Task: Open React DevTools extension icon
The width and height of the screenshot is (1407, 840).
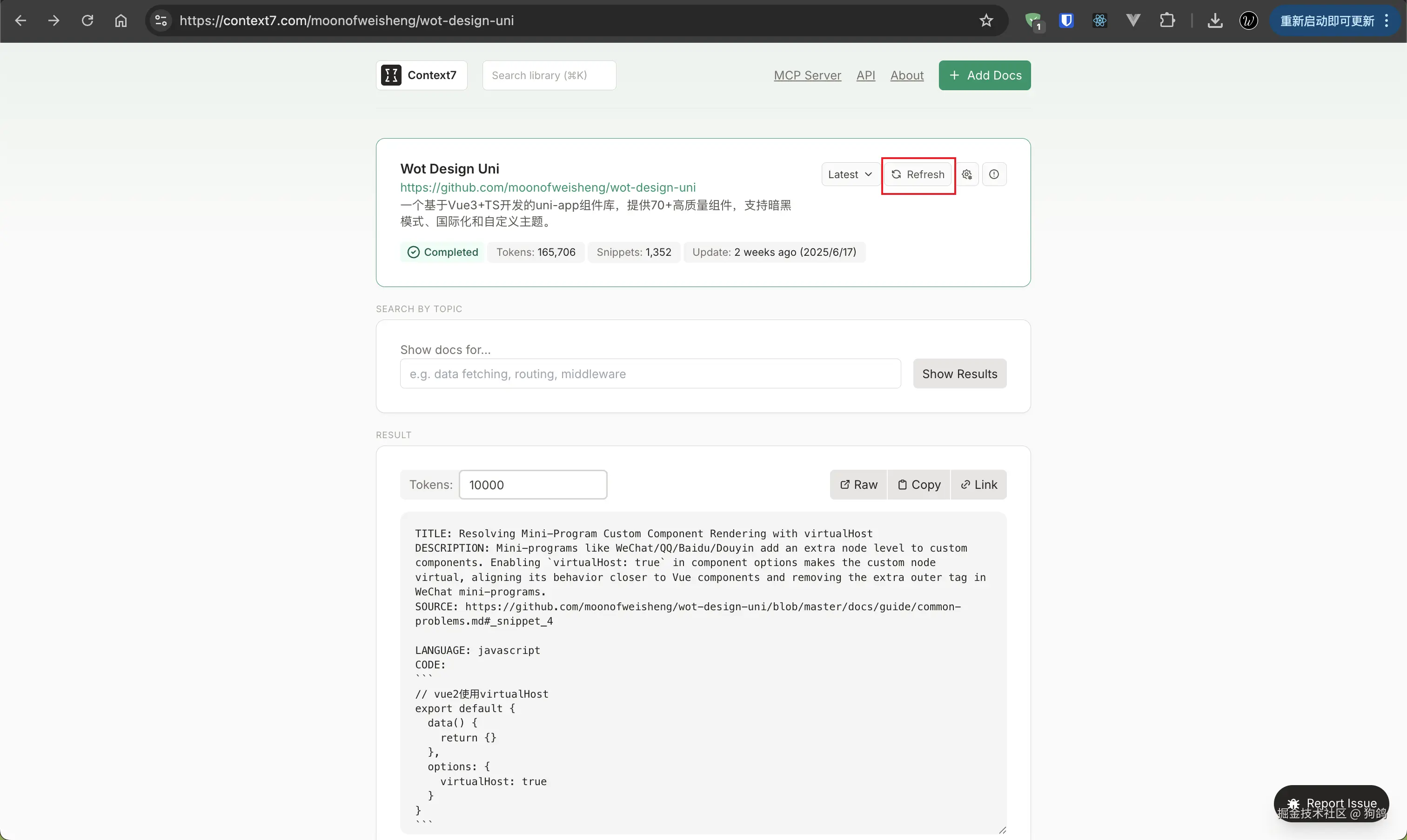Action: pos(1099,21)
